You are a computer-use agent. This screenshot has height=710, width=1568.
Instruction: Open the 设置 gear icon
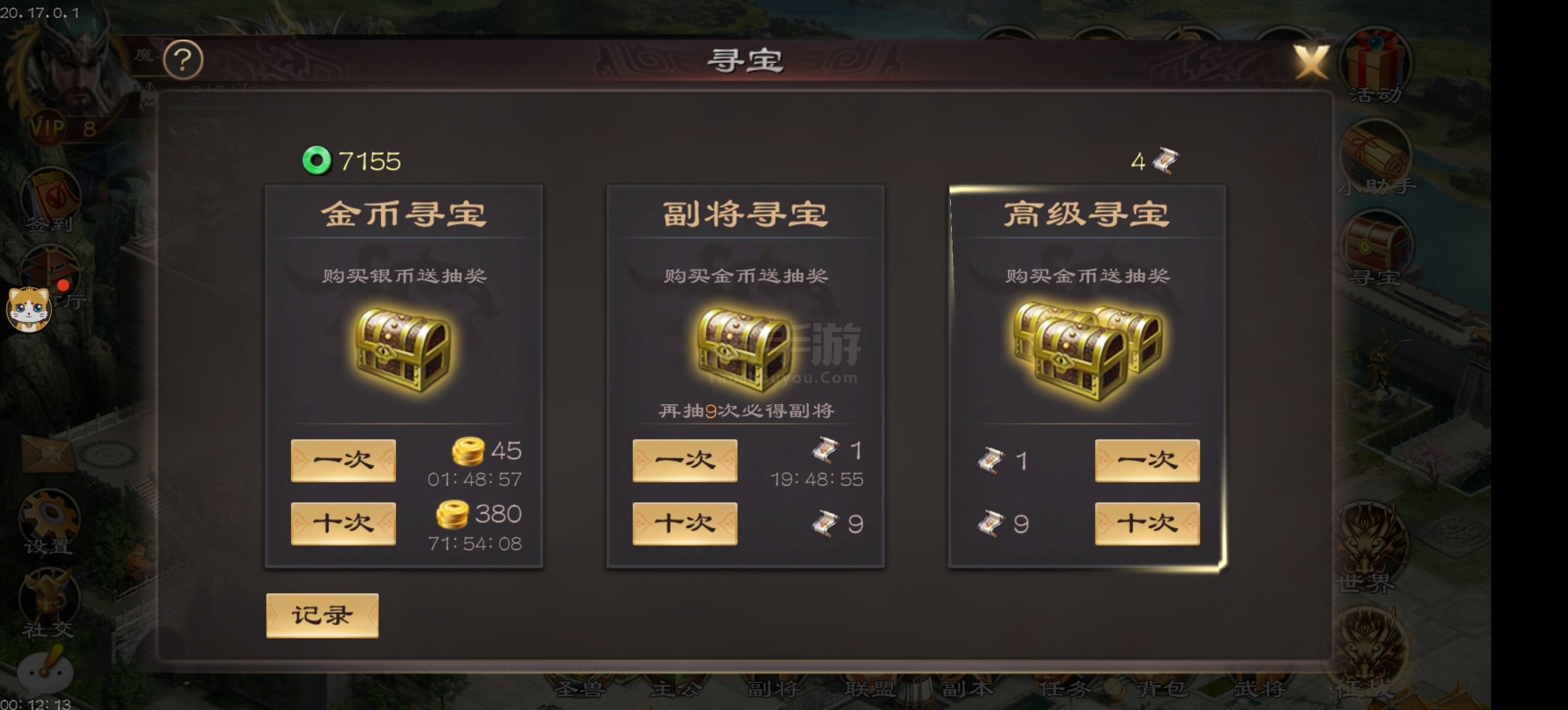click(48, 522)
